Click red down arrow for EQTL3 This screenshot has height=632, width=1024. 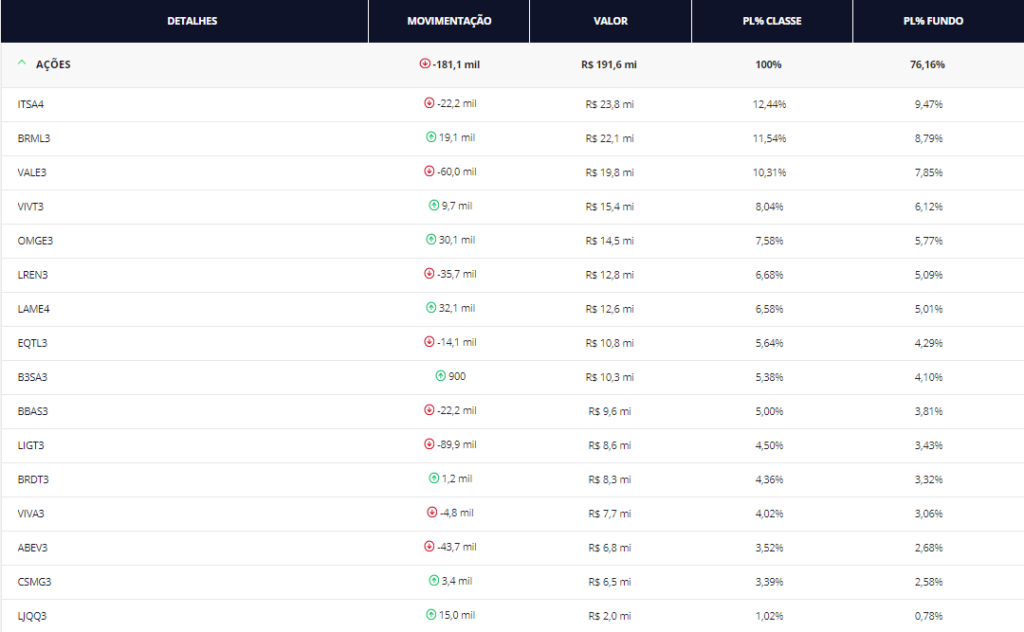coord(429,341)
